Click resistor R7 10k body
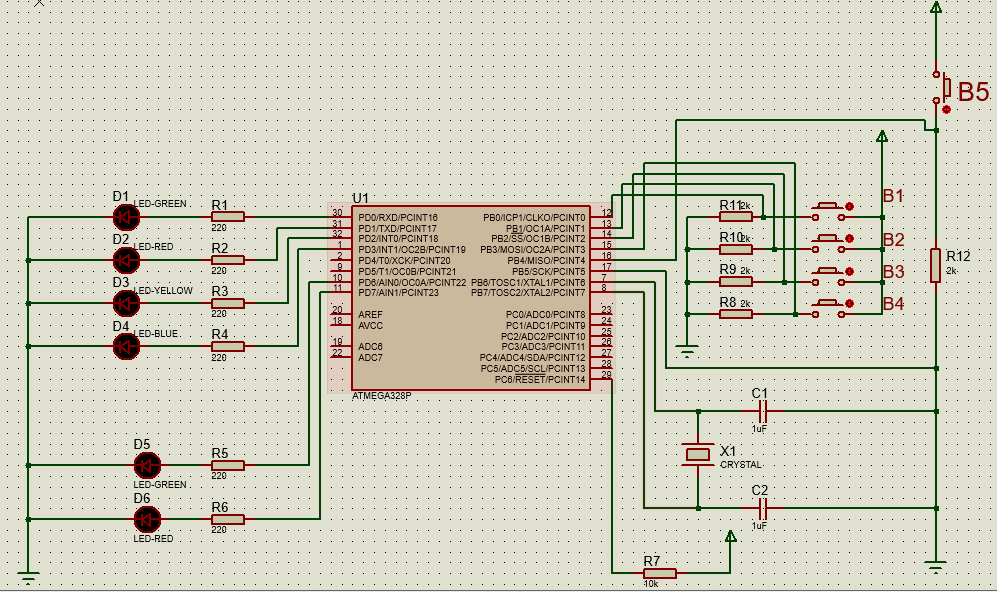997x592 pixels. pos(659,574)
